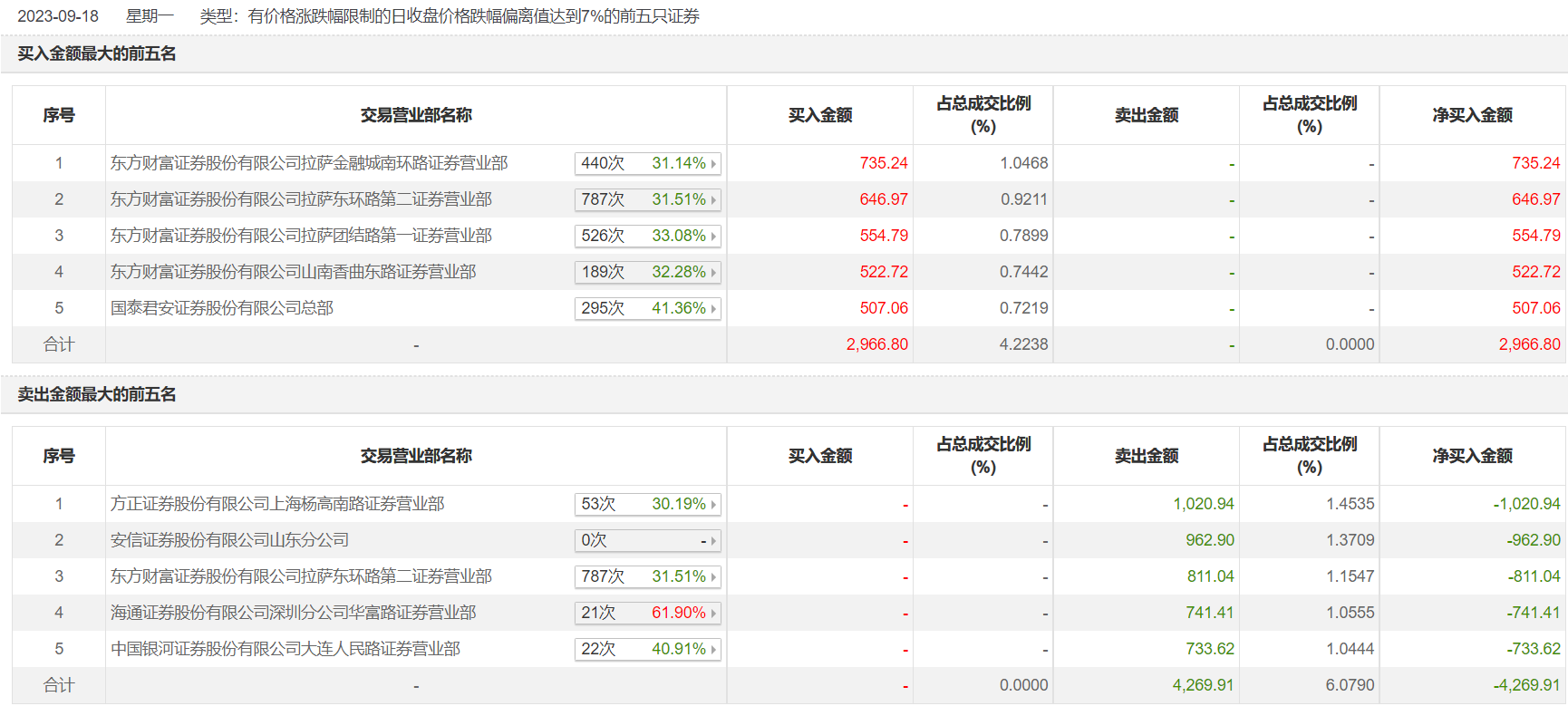Expand the 787次 31.51% box in sell table
Viewport: 1568px width, 706px height.
[x=648, y=576]
